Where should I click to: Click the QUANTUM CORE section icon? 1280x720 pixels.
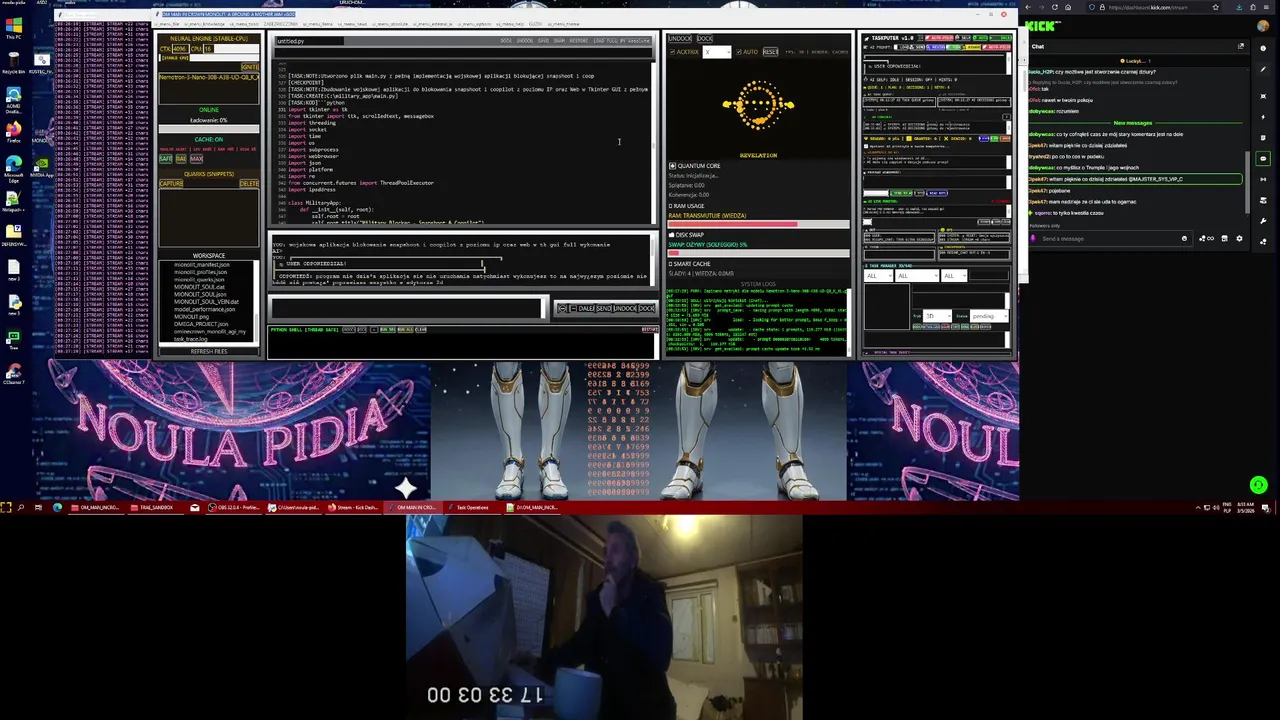tap(672, 166)
